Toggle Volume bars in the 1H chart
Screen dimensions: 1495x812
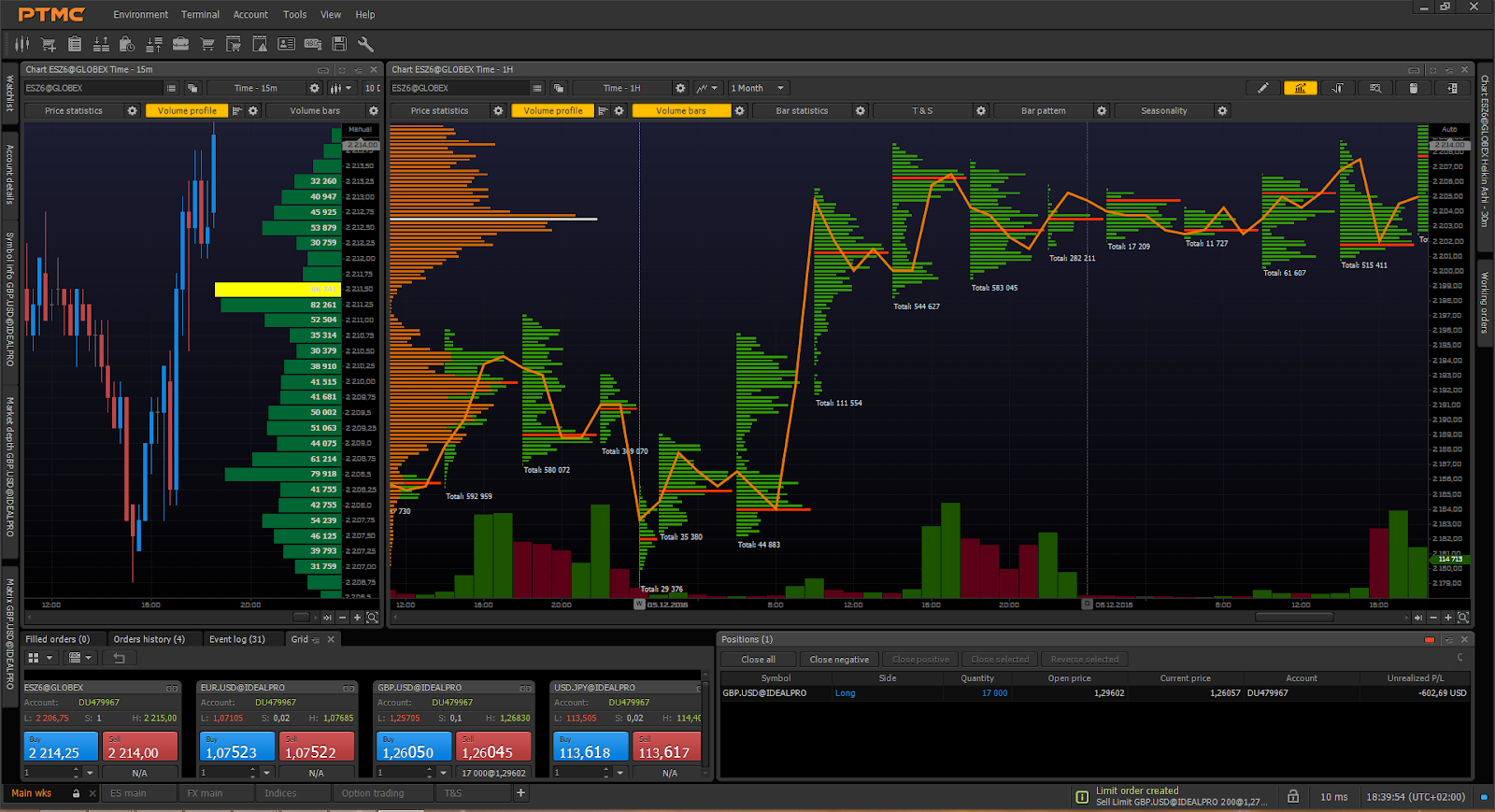click(x=681, y=110)
